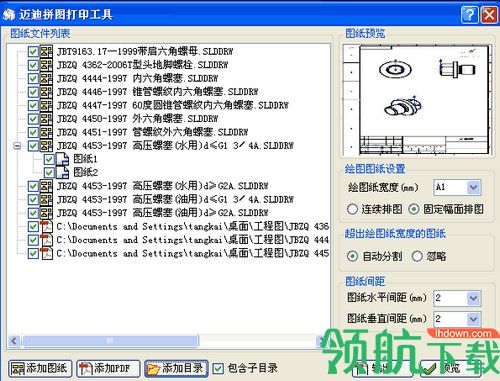Open the 图纸垂直间距 dropdown
The height and width of the screenshot is (381, 500).
pos(473,319)
